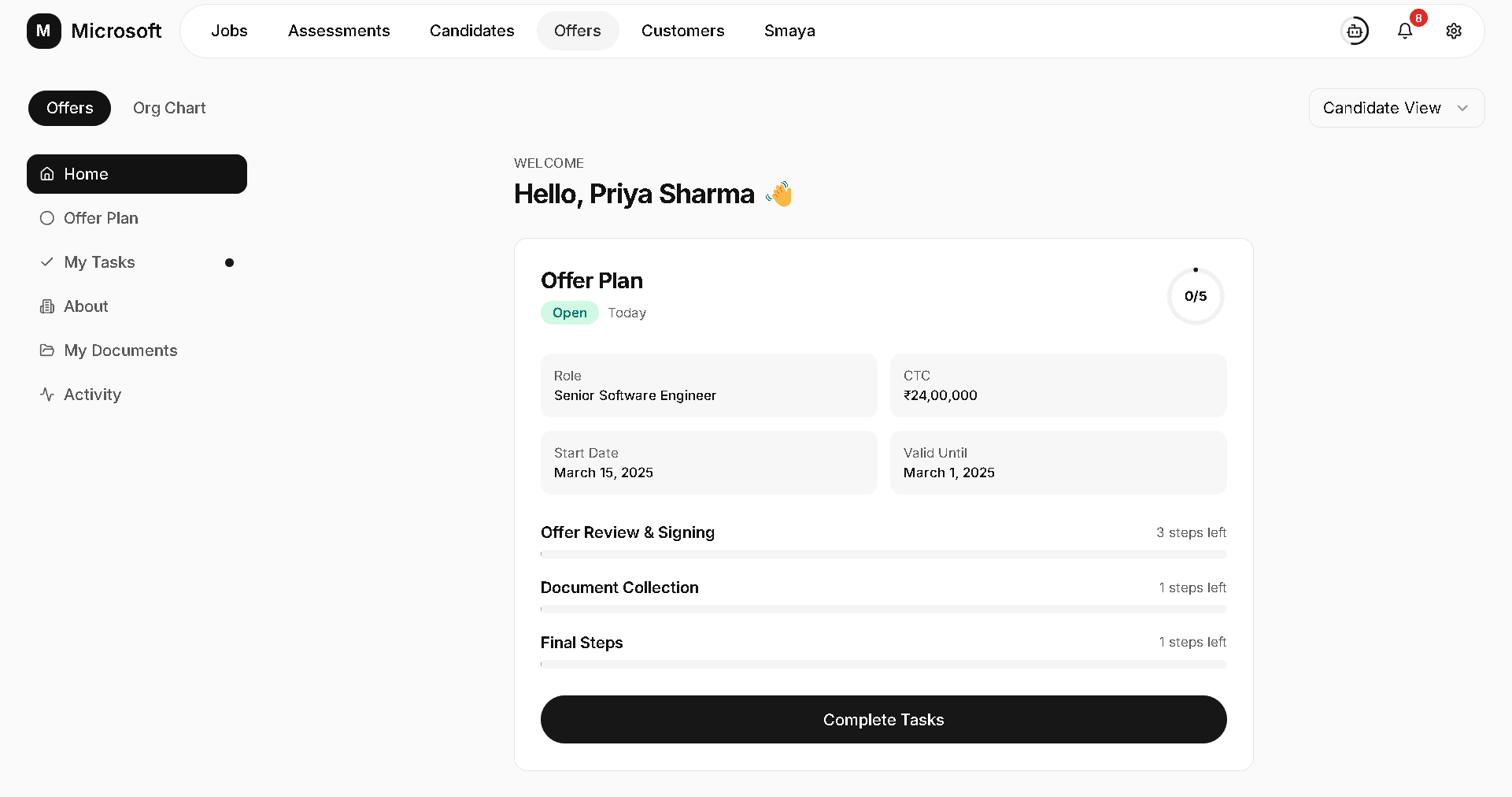The image size is (1512, 797).
Task: Select Home in the sidebar
Action: [x=137, y=174]
